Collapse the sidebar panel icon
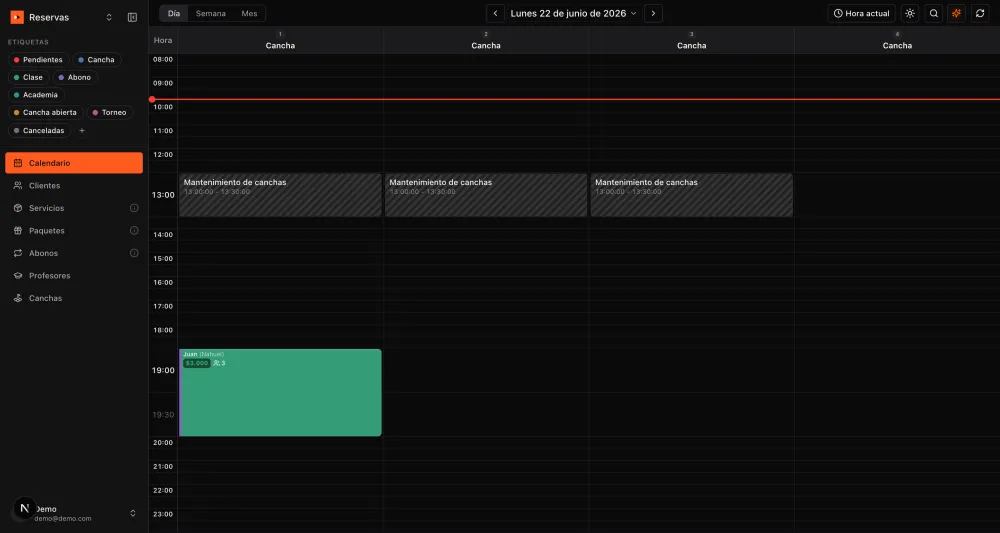This screenshot has width=1000, height=533. coord(132,17)
